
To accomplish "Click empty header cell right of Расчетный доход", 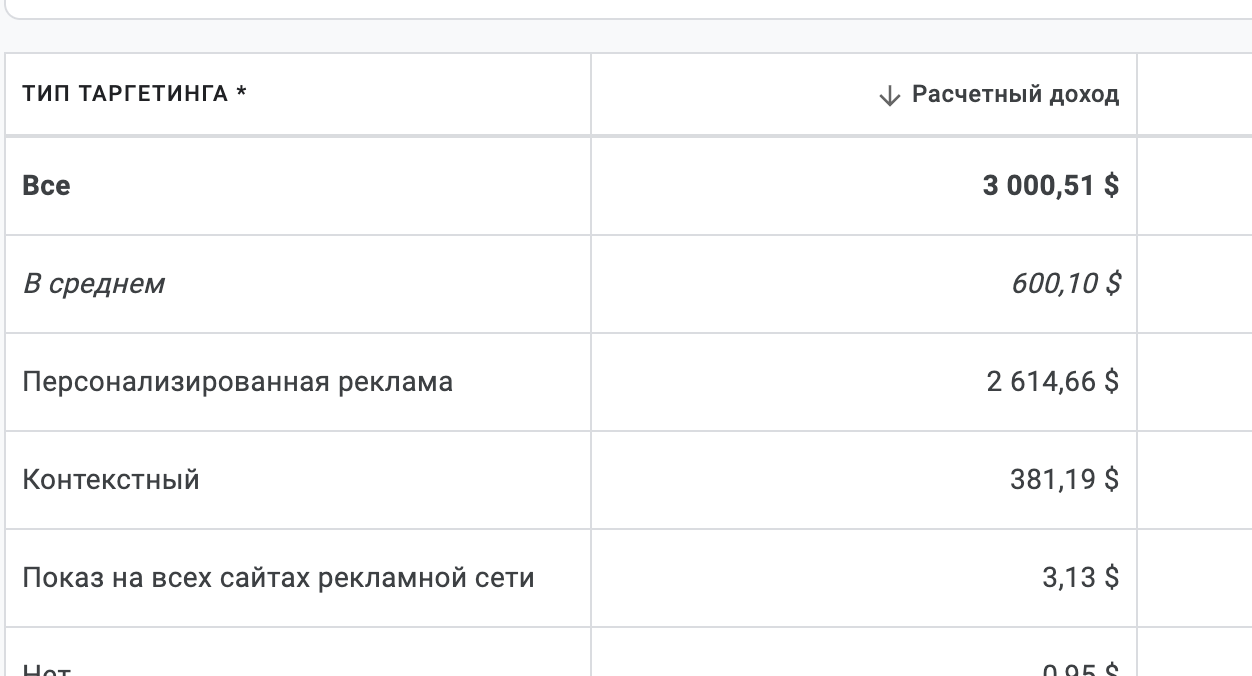I will (x=1194, y=95).
